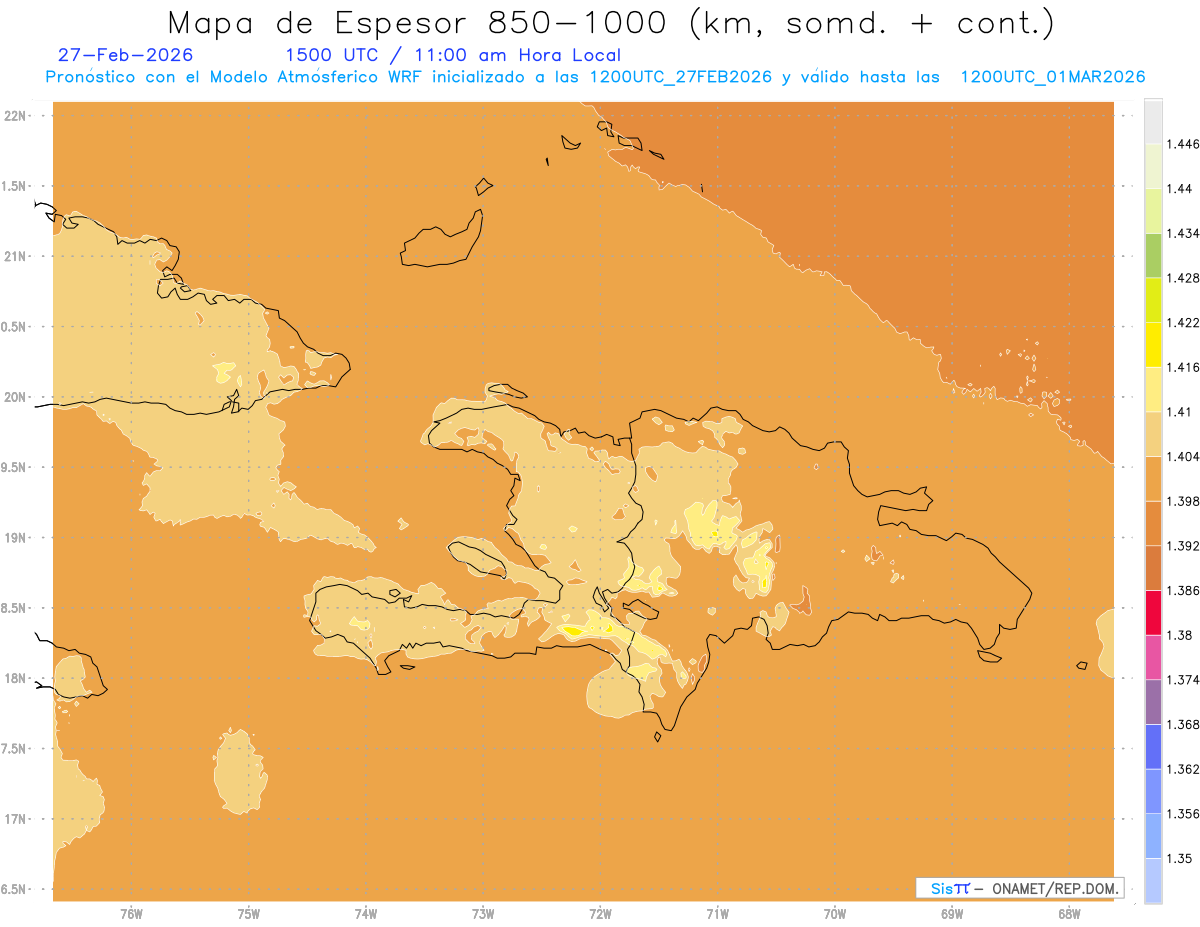Viewport: 1200px width, 927px height.
Task: Click the '75W' longitude label
Action: [x=248, y=914]
